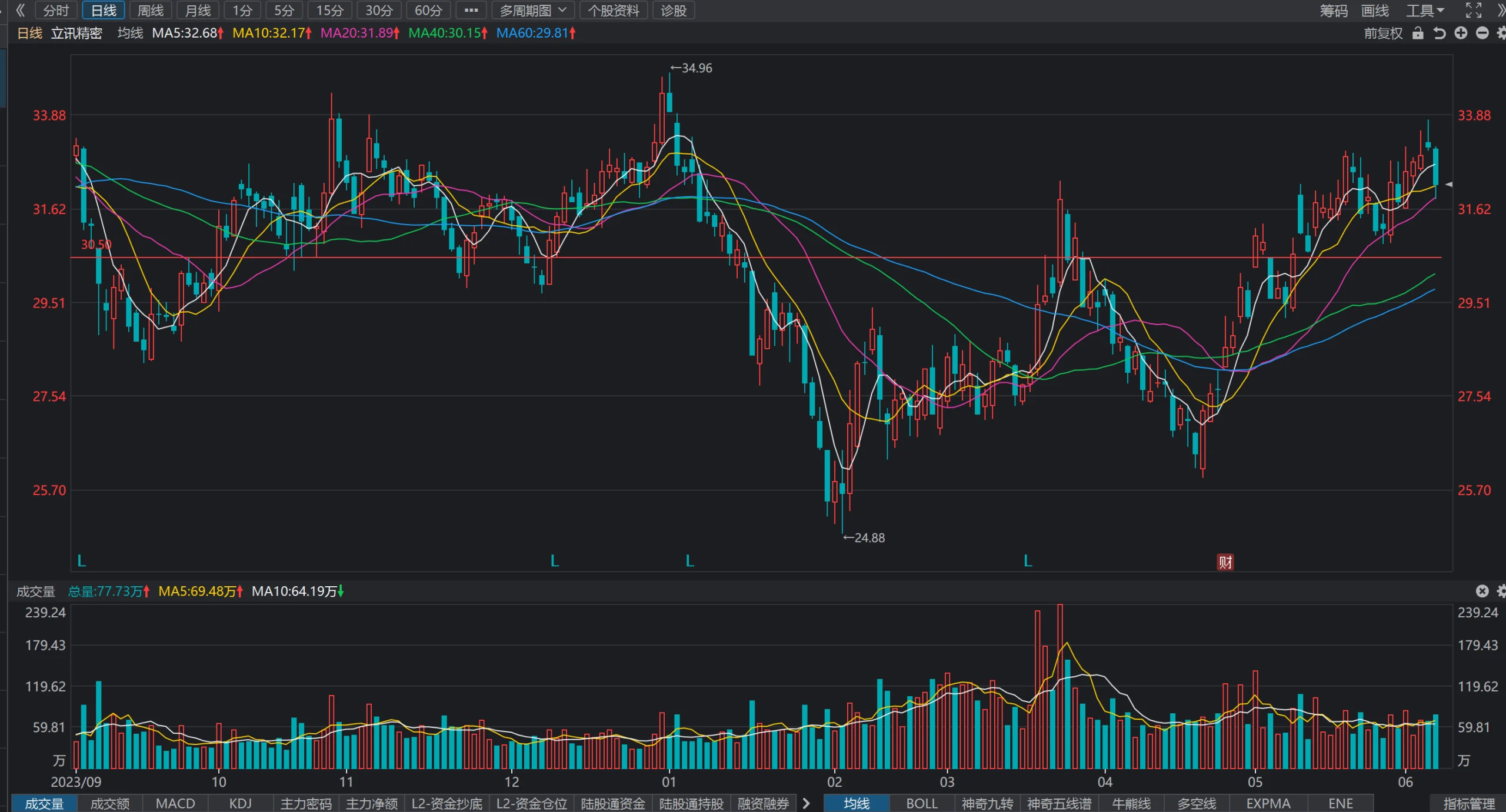This screenshot has height=812, width=1506.
Task: Click the 34.96 high price label
Action: pos(691,68)
